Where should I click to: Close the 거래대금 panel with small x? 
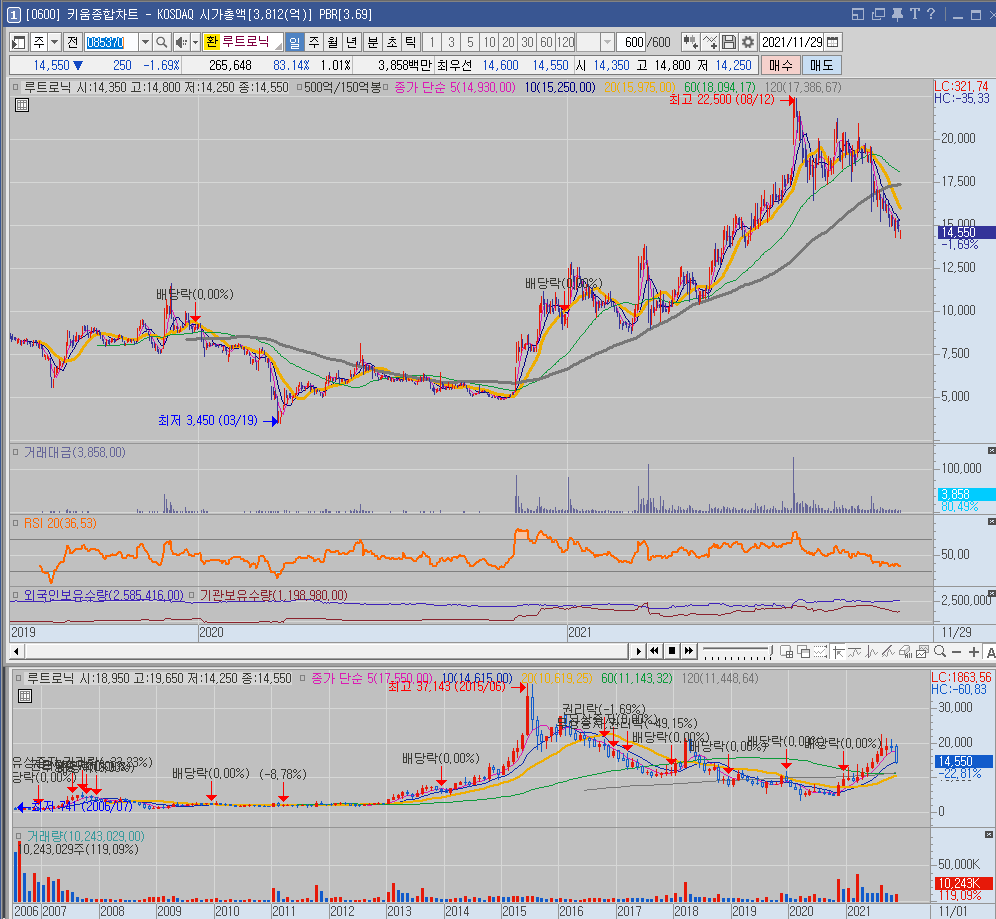pyautogui.click(x=991, y=450)
